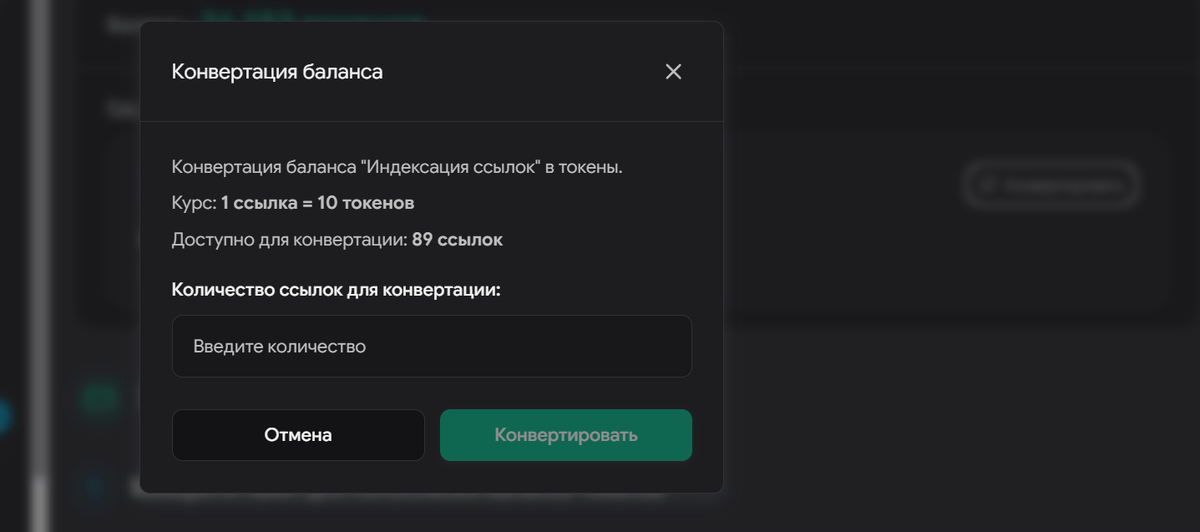Click the bold '1 ссылка = 10 токенов' rate
Viewport: 1200px width, 532px height.
click(318, 204)
